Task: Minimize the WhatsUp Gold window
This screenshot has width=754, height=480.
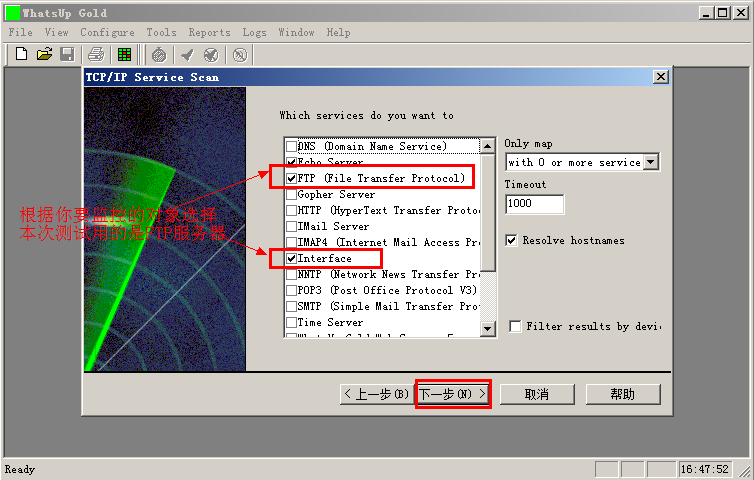Action: point(706,13)
